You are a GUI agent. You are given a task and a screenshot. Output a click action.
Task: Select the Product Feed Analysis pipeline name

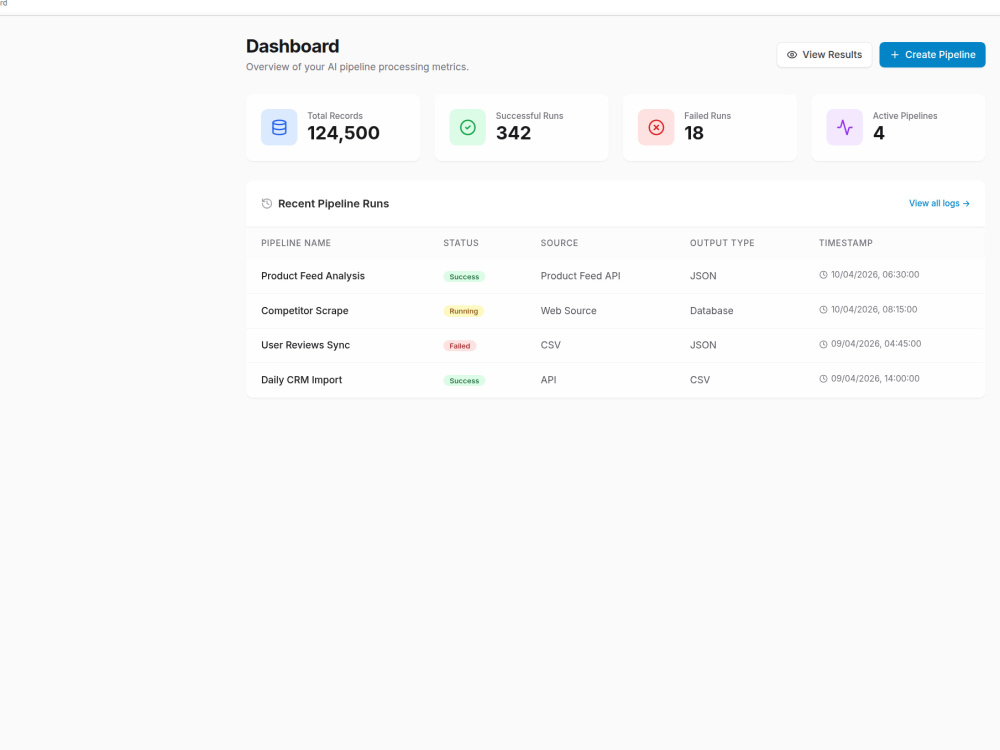(312, 276)
